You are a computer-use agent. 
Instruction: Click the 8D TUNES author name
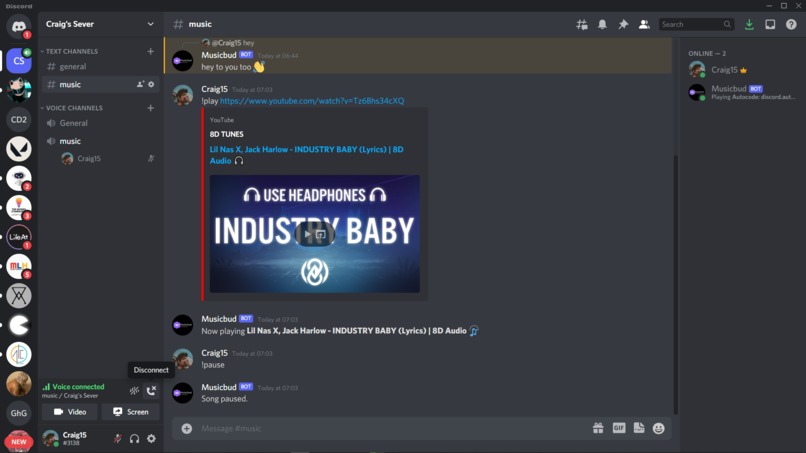[227, 134]
